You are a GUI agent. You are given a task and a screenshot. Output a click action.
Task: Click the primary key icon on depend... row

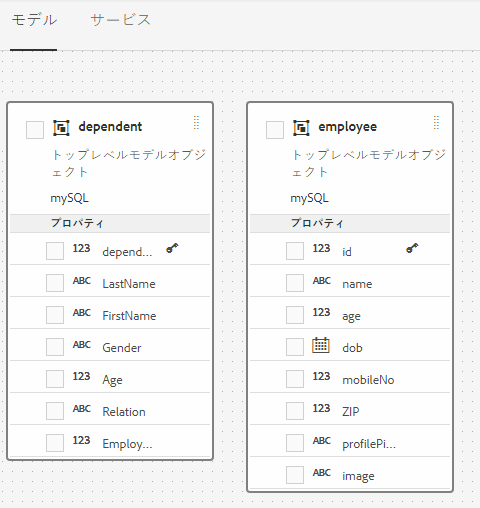point(172,248)
